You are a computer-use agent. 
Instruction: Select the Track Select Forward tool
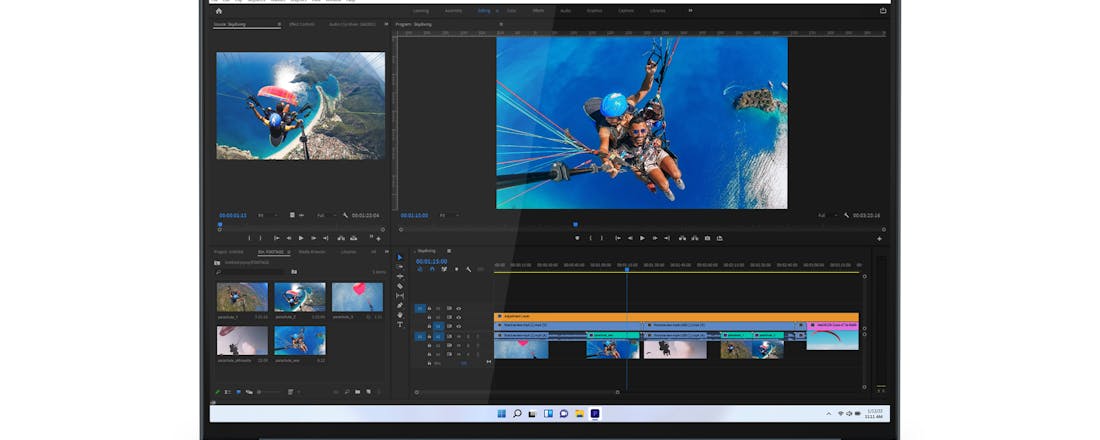tap(400, 267)
